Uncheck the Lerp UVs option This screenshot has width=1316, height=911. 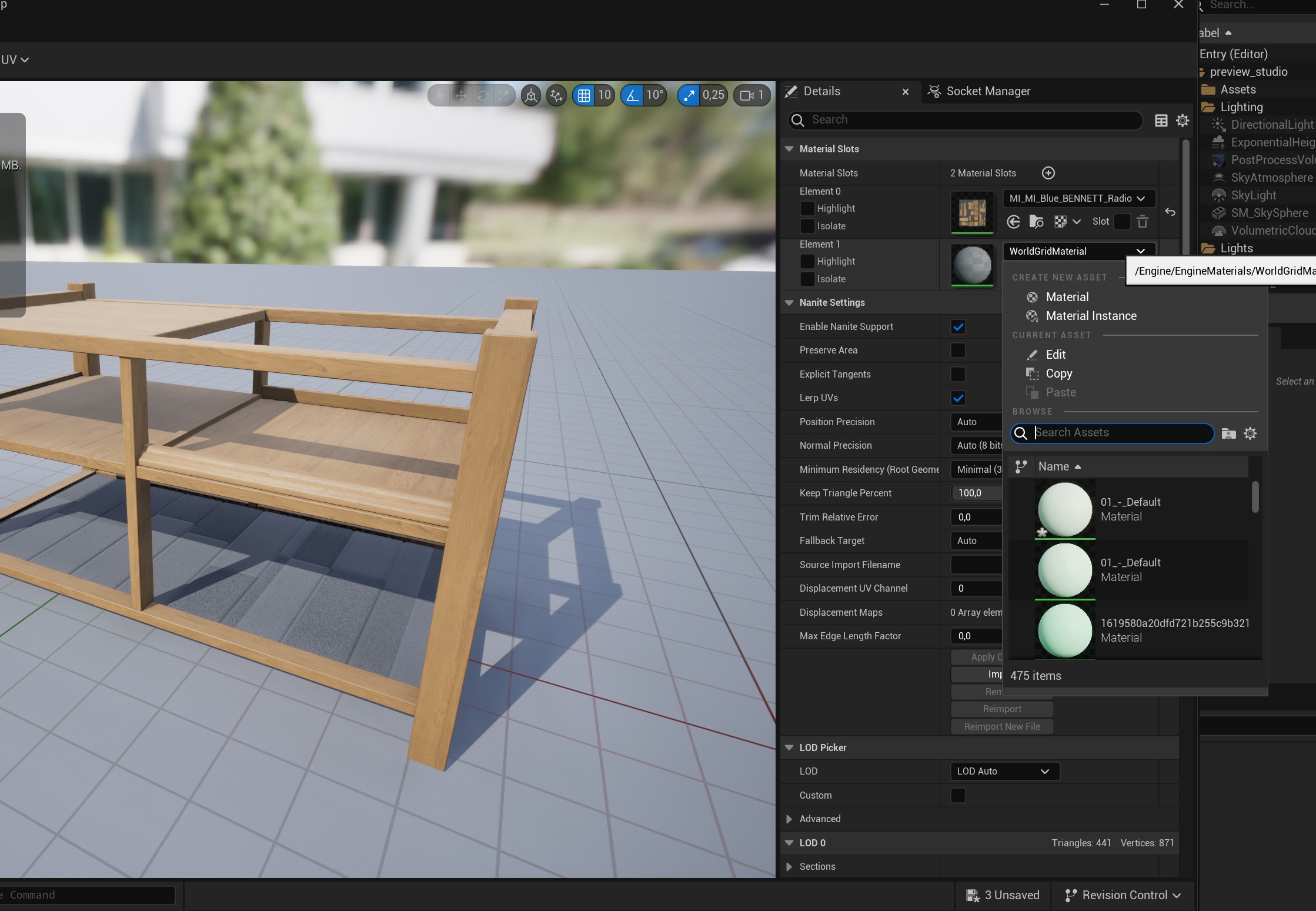pyautogui.click(x=958, y=398)
